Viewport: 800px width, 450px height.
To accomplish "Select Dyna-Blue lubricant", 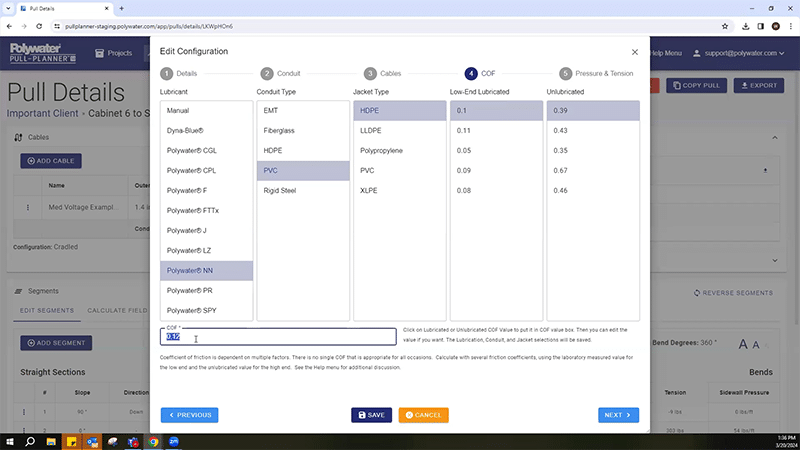I will [207, 131].
